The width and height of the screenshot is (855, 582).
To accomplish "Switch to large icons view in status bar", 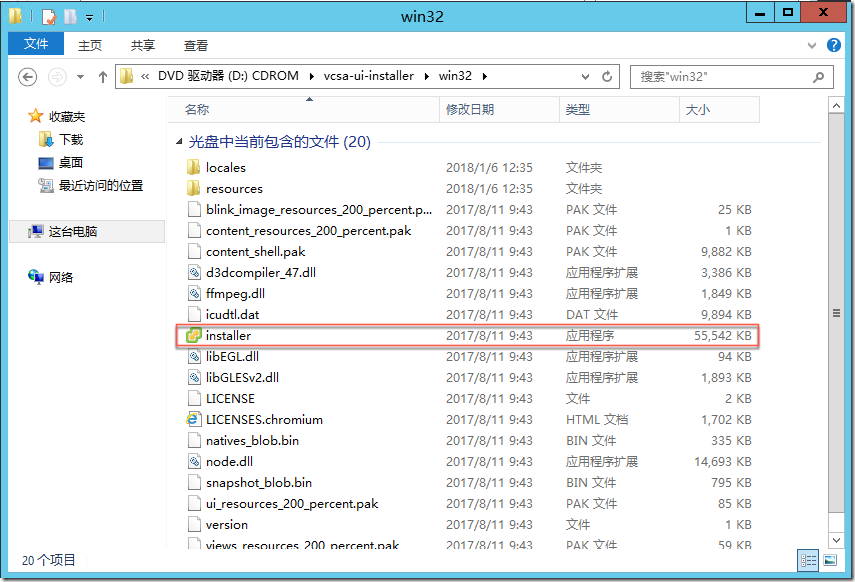I will pyautogui.click(x=830, y=560).
